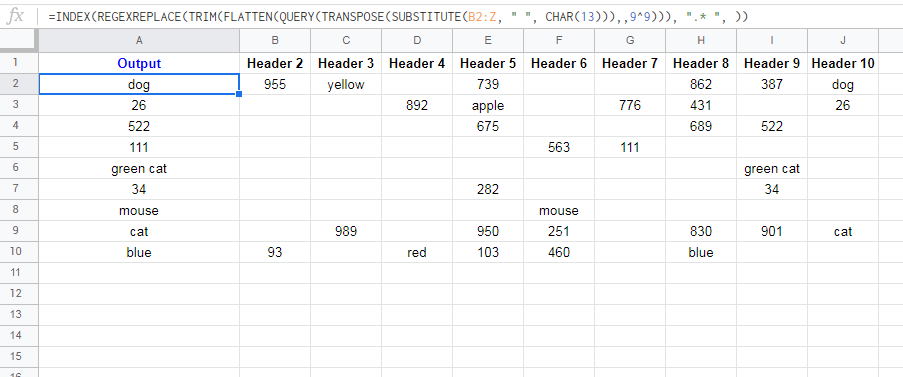Click the cell containing yellow
The height and width of the screenshot is (377, 903).
coord(346,85)
